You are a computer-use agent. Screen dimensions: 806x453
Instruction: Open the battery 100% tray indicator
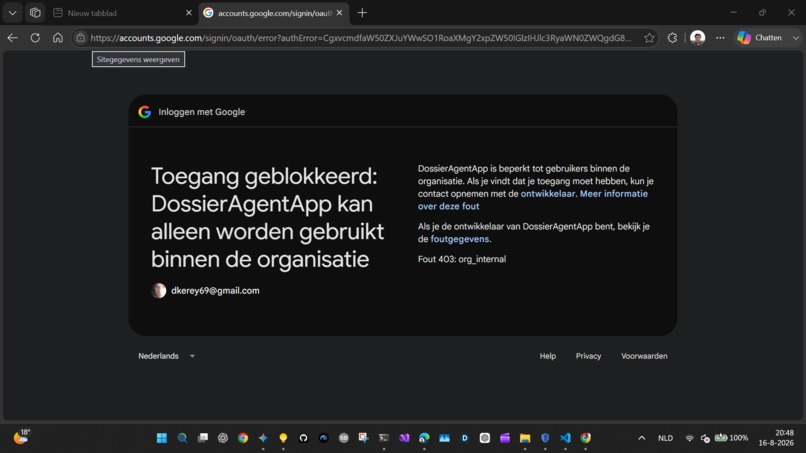(x=731, y=438)
